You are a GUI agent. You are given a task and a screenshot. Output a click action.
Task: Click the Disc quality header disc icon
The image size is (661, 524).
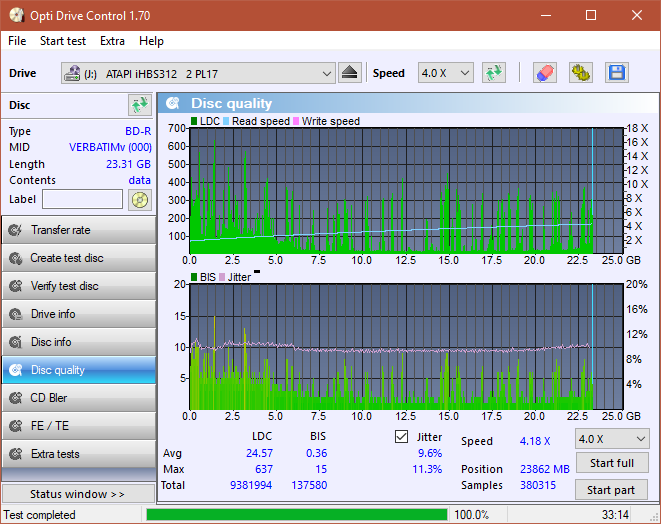(172, 103)
